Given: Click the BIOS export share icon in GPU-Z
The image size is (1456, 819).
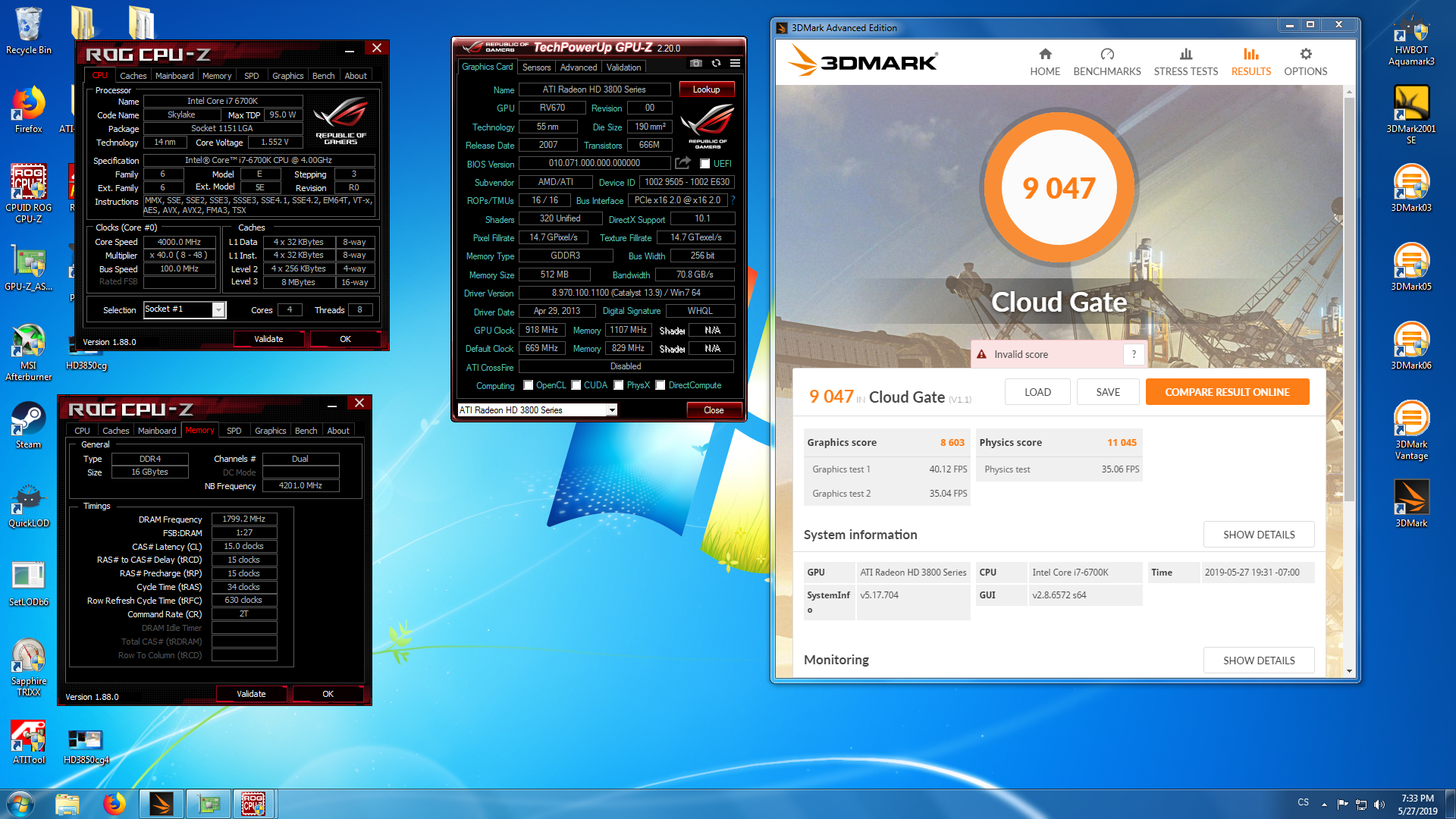Looking at the screenshot, I should 682,163.
